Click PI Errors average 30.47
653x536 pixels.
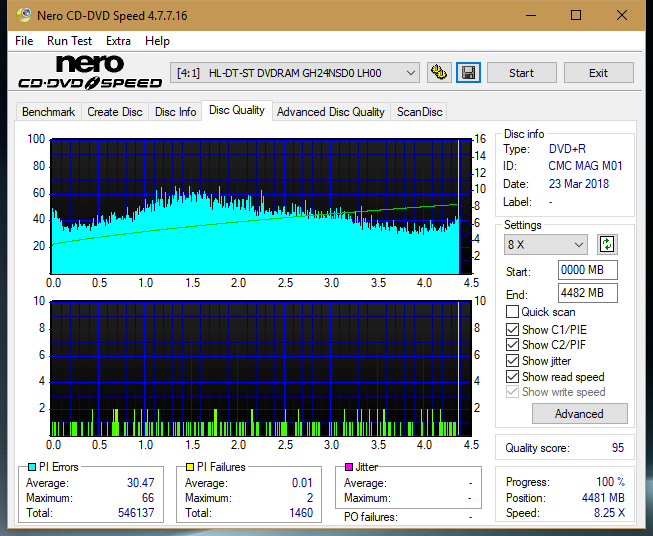pyautogui.click(x=140, y=483)
